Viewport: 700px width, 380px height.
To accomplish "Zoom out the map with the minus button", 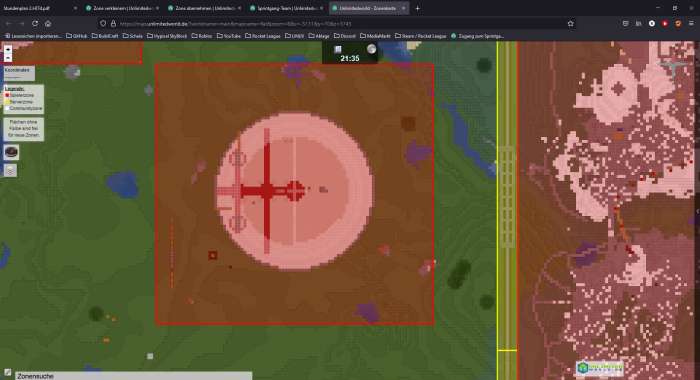I will (8, 58).
